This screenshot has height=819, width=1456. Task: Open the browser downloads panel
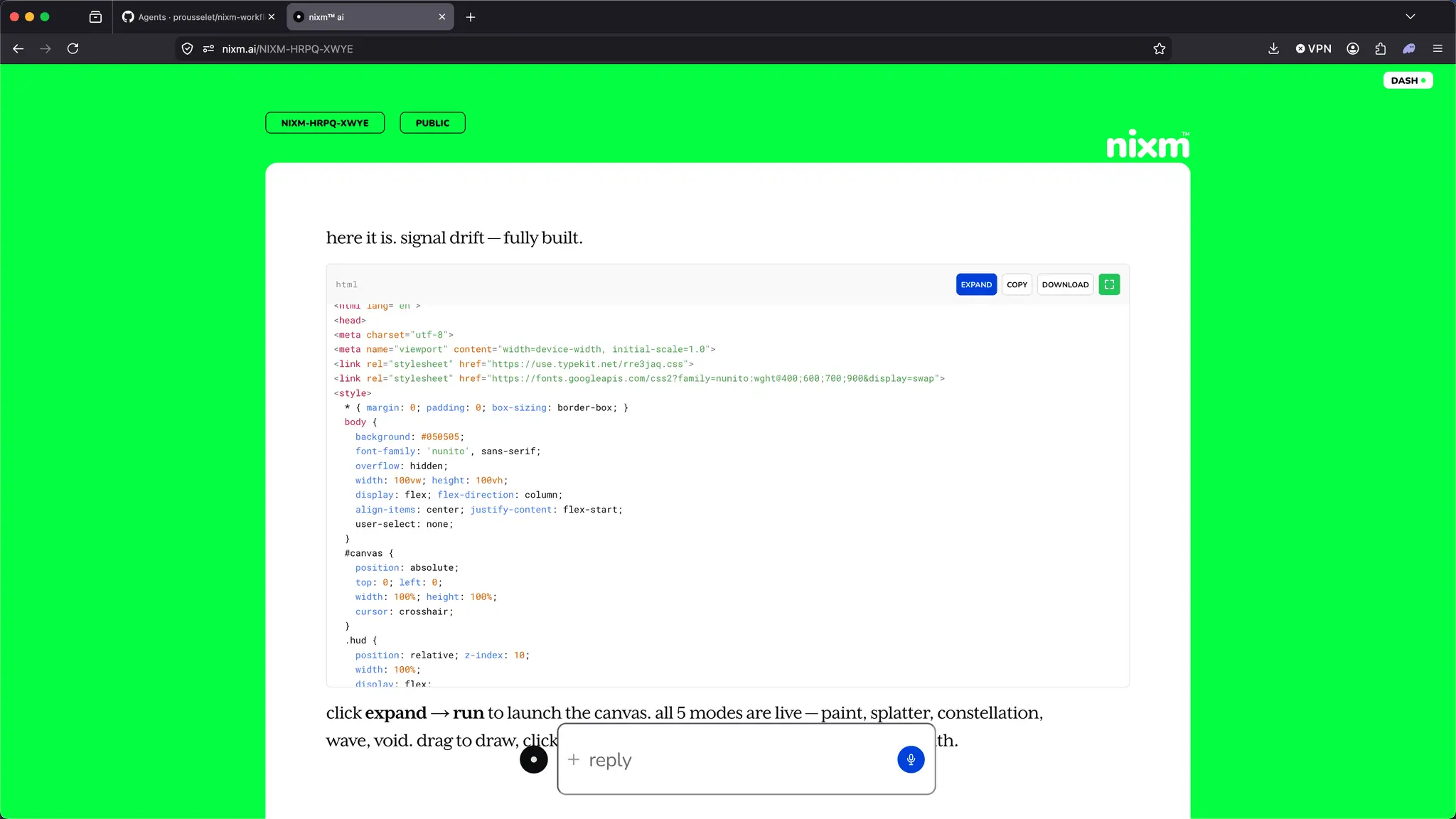click(x=1273, y=48)
